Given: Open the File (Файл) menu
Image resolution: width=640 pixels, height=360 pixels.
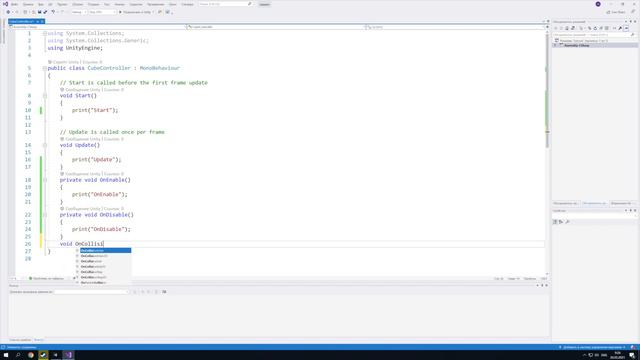Looking at the screenshot, I should [x=14, y=4].
